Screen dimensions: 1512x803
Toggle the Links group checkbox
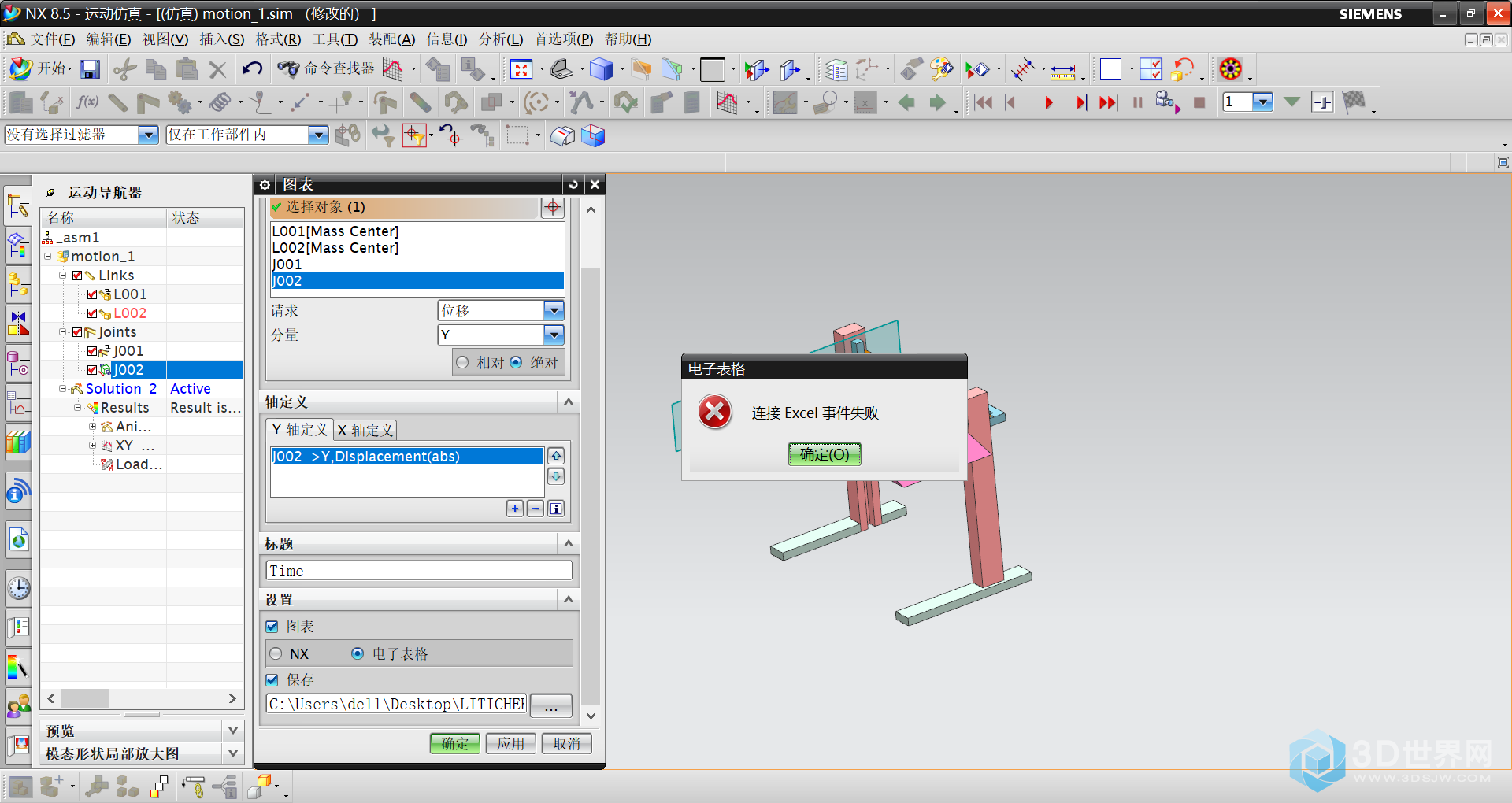tap(77, 276)
